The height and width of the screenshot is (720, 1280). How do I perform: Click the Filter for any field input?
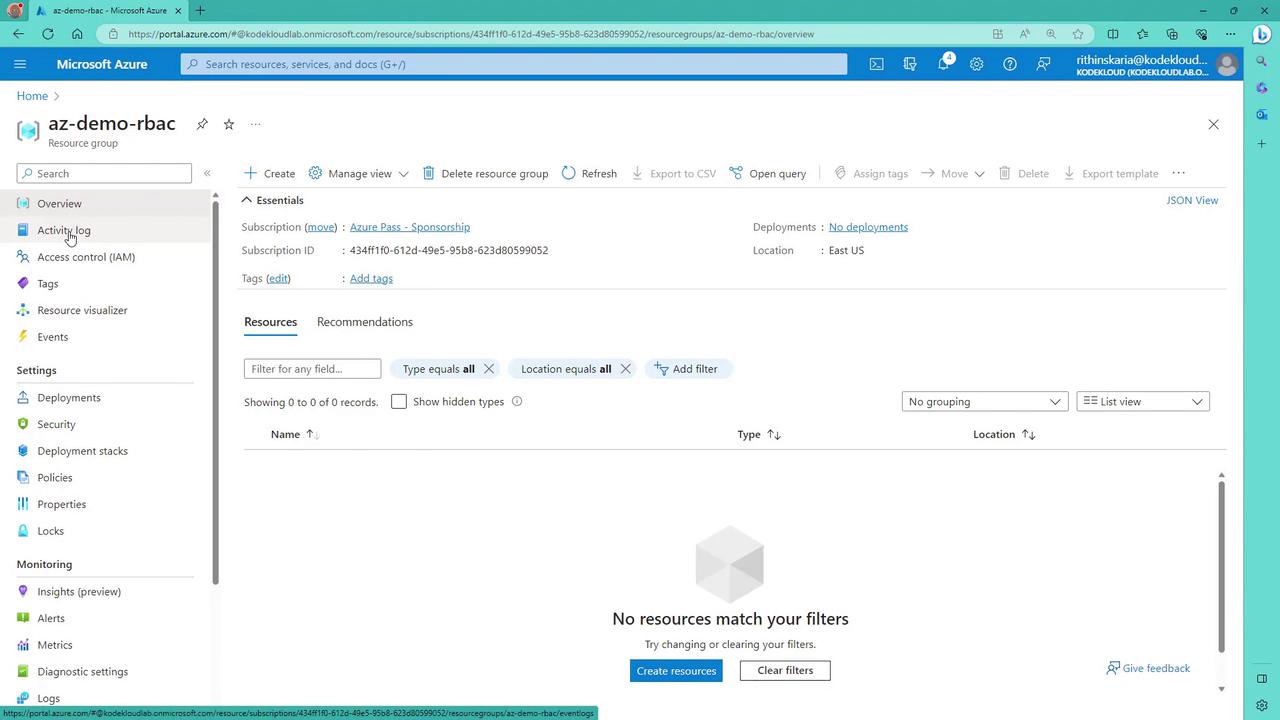pyautogui.click(x=312, y=369)
